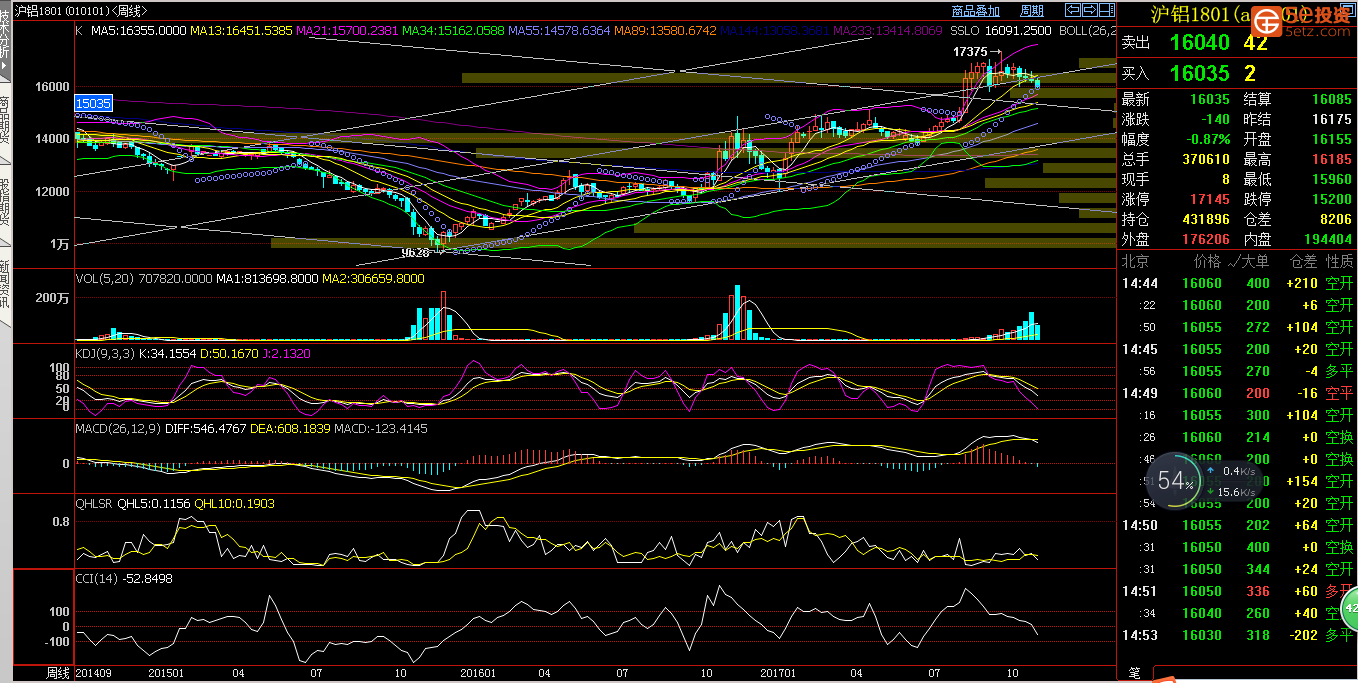This screenshot has height=683, width=1358.
Task: Click the QHLSR indicator label
Action: coord(95,503)
